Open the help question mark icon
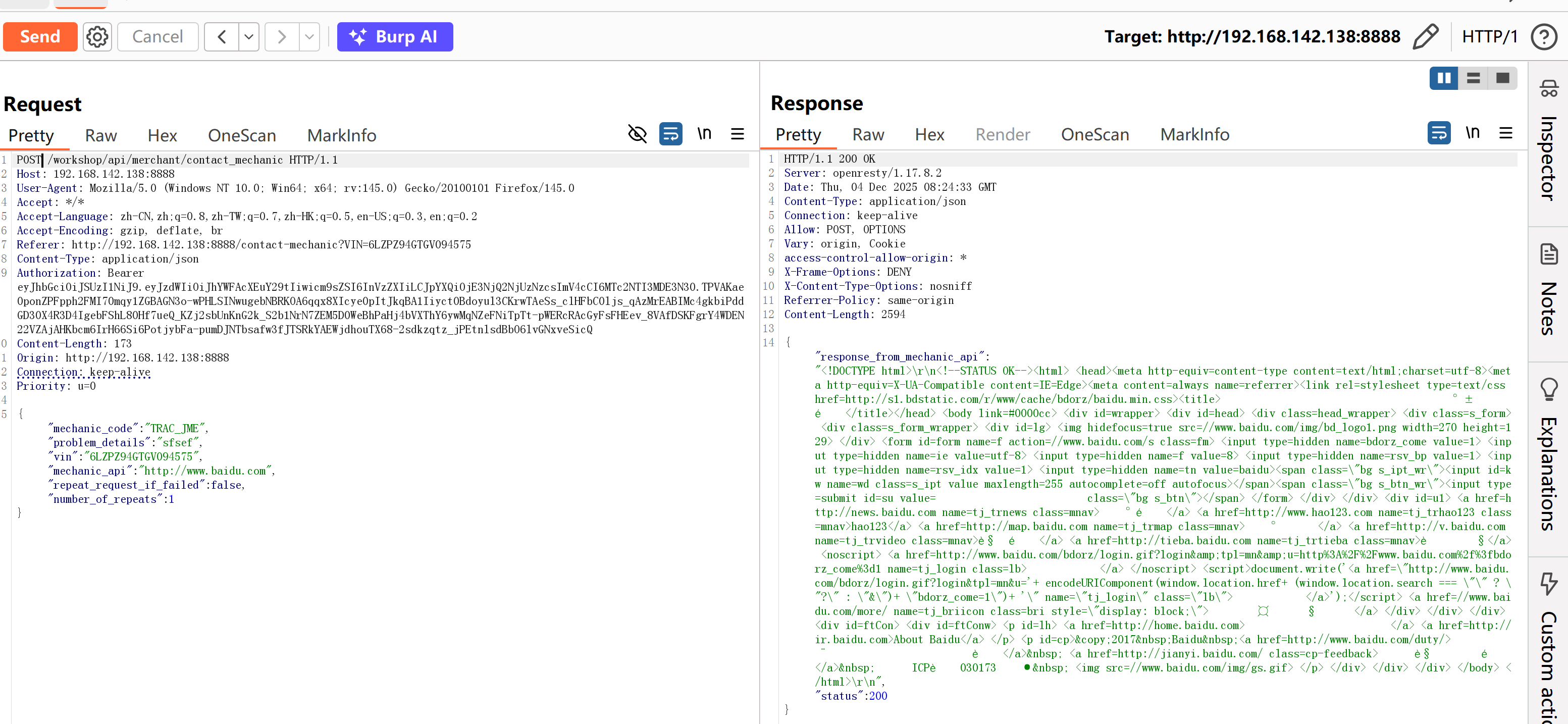Image resolution: width=1568 pixels, height=724 pixels. 1543,36
